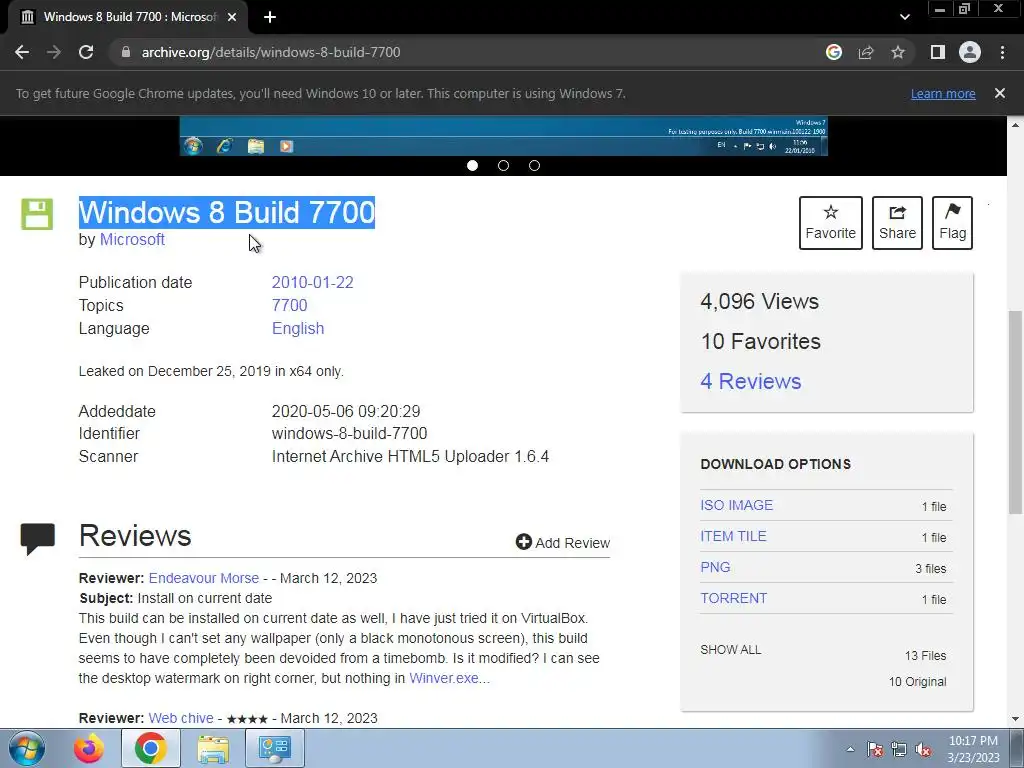Screen dimensions: 1024x768
Task: Open the Google icon in address bar
Action: tap(834, 52)
